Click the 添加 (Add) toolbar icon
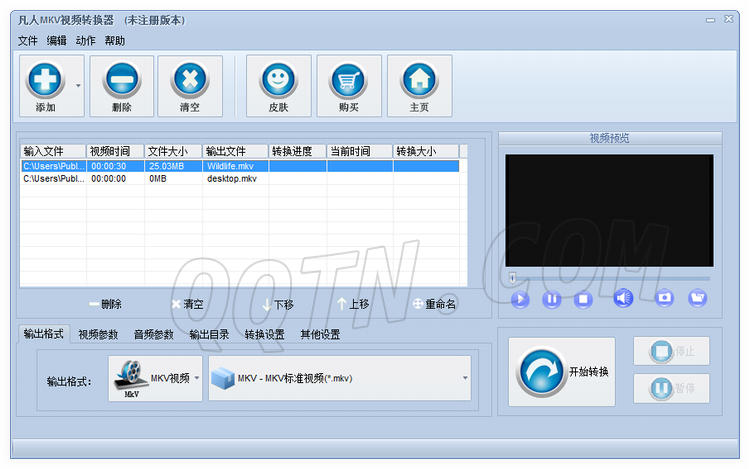The image size is (750, 469). 45,80
